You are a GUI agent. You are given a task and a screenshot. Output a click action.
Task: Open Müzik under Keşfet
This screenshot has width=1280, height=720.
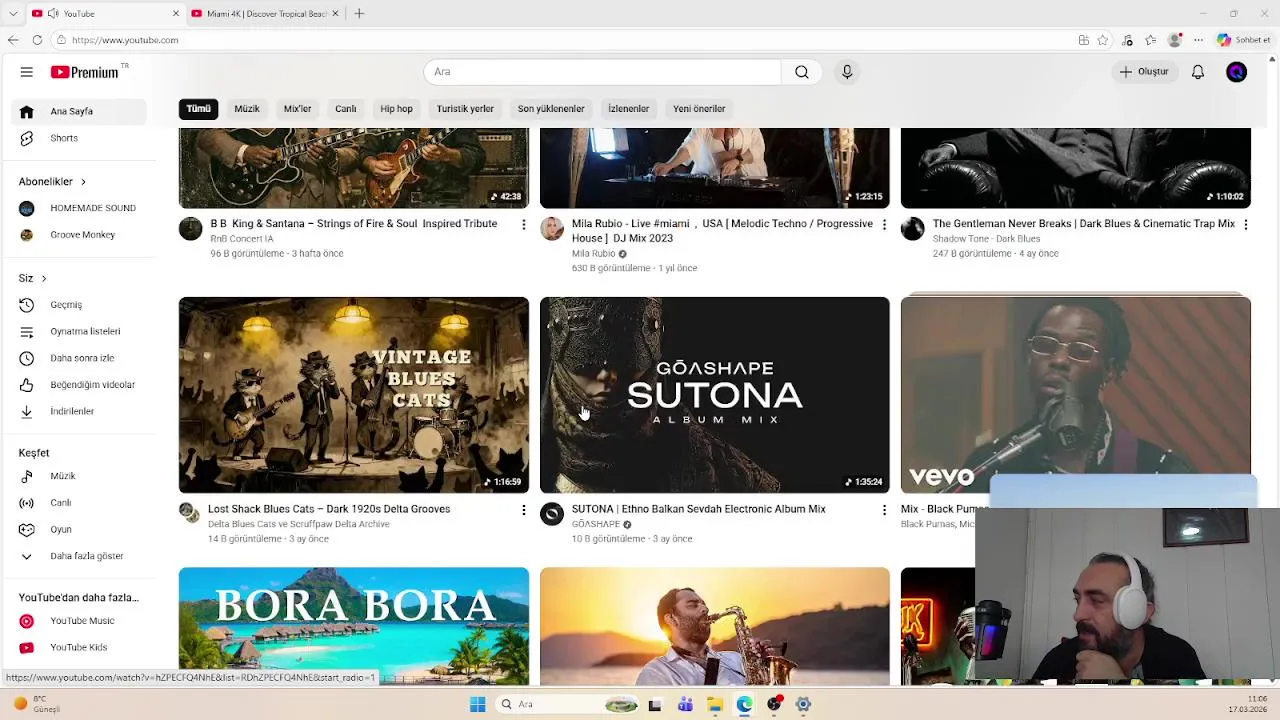pos(78,476)
